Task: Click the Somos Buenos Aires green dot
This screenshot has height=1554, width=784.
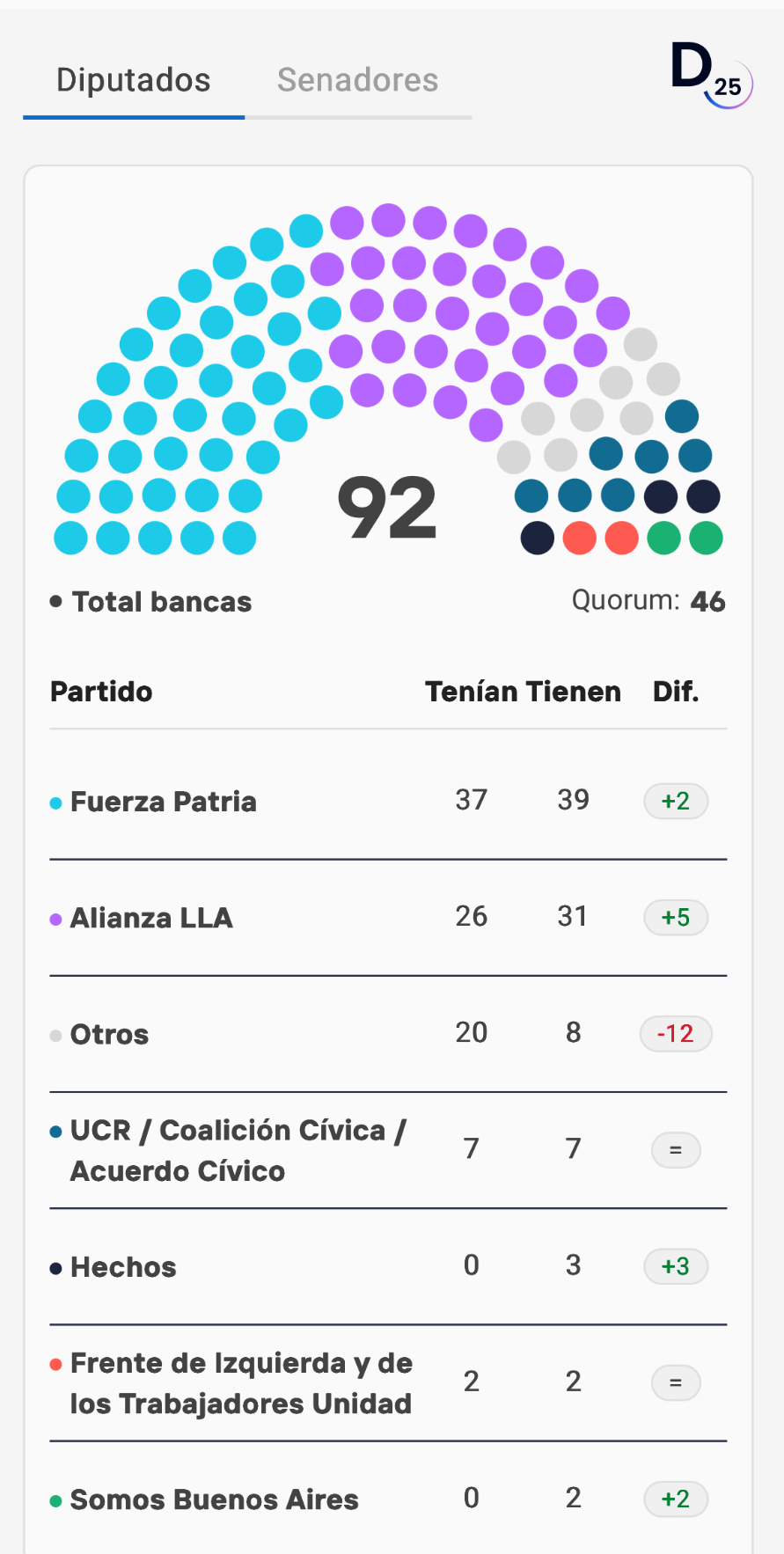Action: pyautogui.click(x=55, y=1500)
